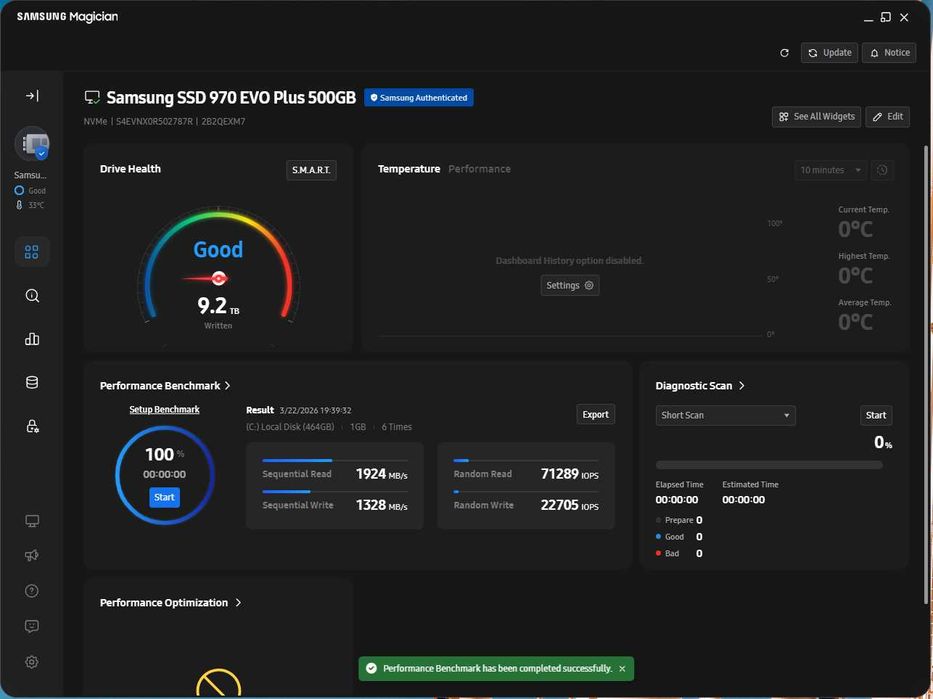Open Settings gear at sidebar bottom
Screen dimensions: 933x699
coord(32,662)
